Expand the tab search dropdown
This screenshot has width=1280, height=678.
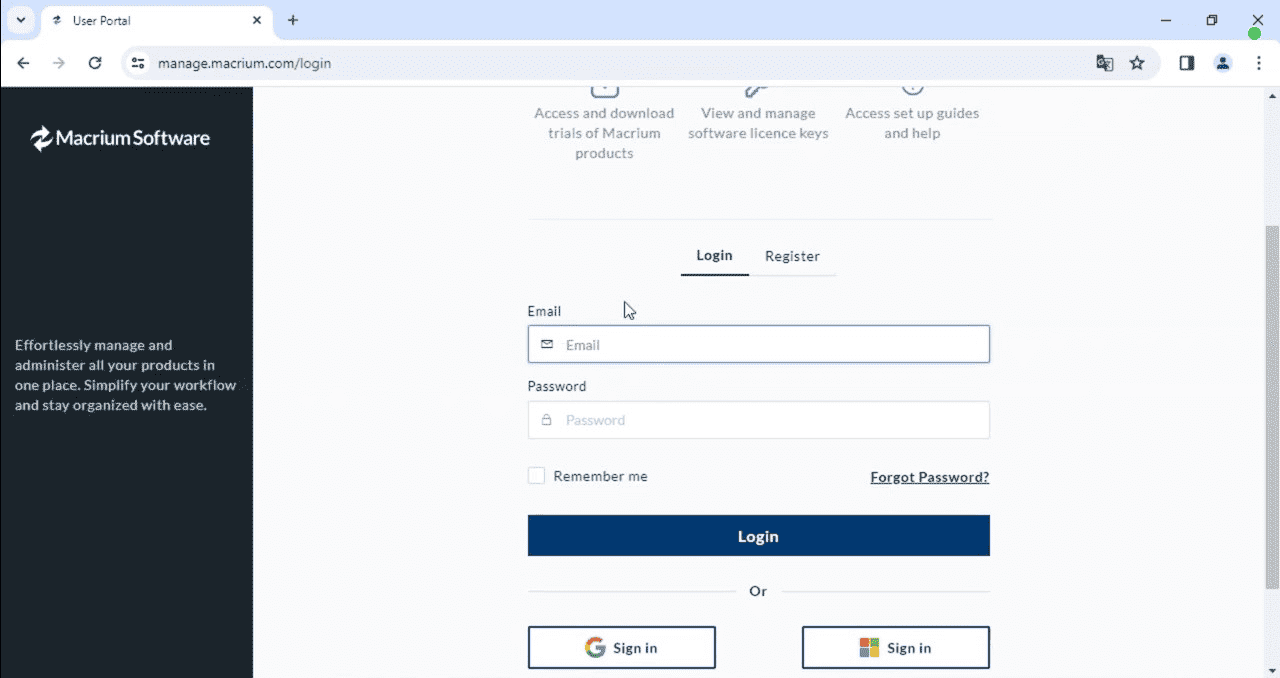(20, 20)
